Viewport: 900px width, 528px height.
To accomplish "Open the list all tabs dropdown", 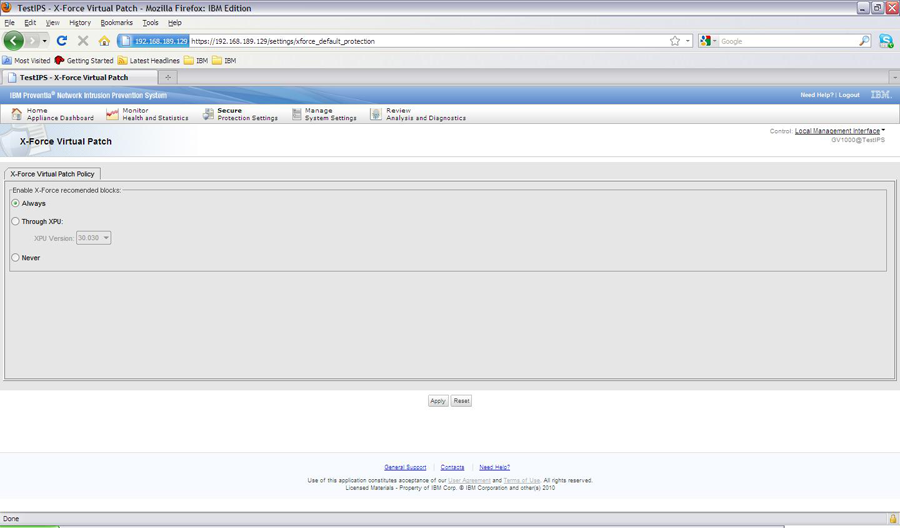I will click(x=894, y=77).
